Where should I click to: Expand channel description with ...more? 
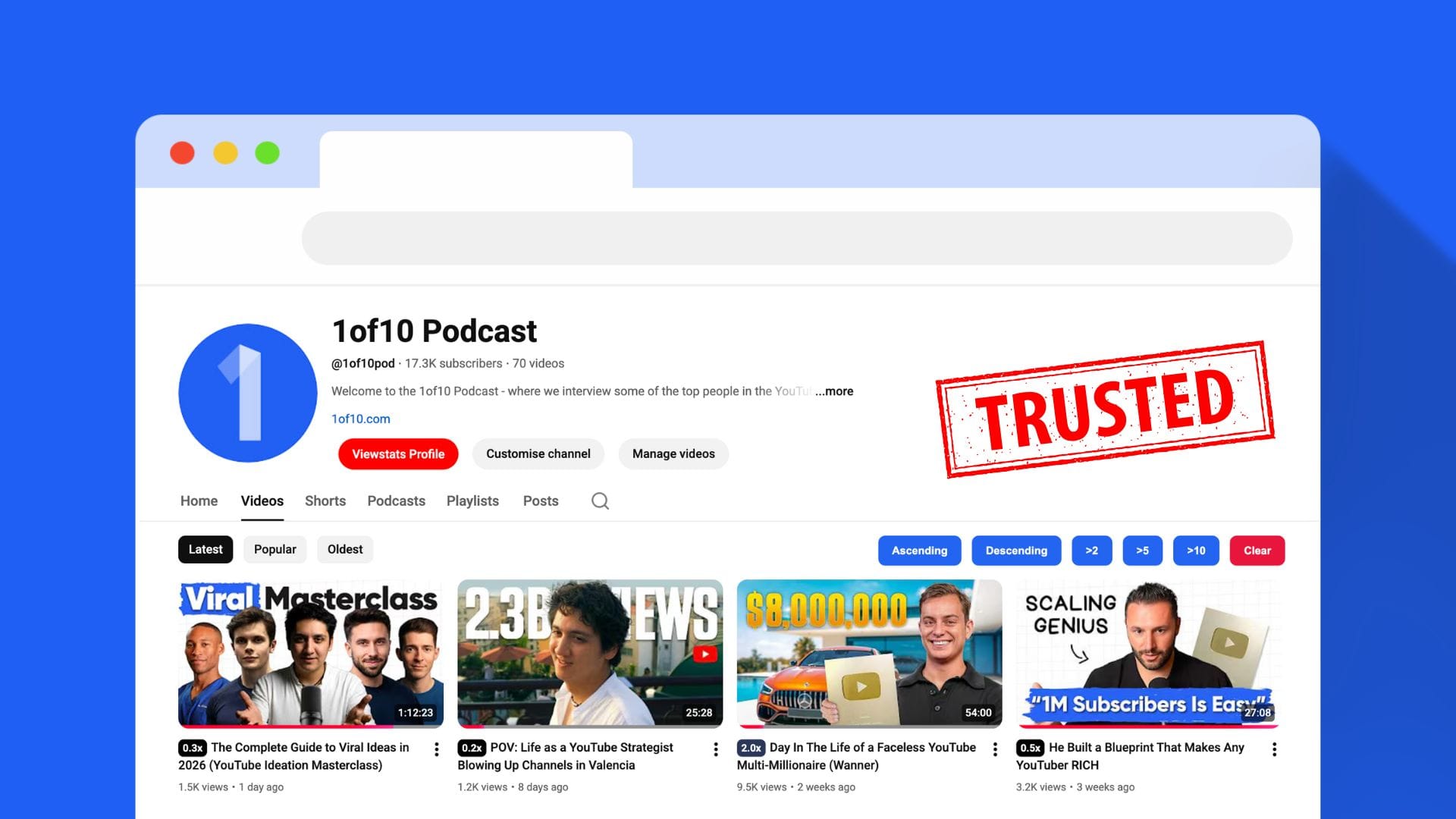pos(834,391)
